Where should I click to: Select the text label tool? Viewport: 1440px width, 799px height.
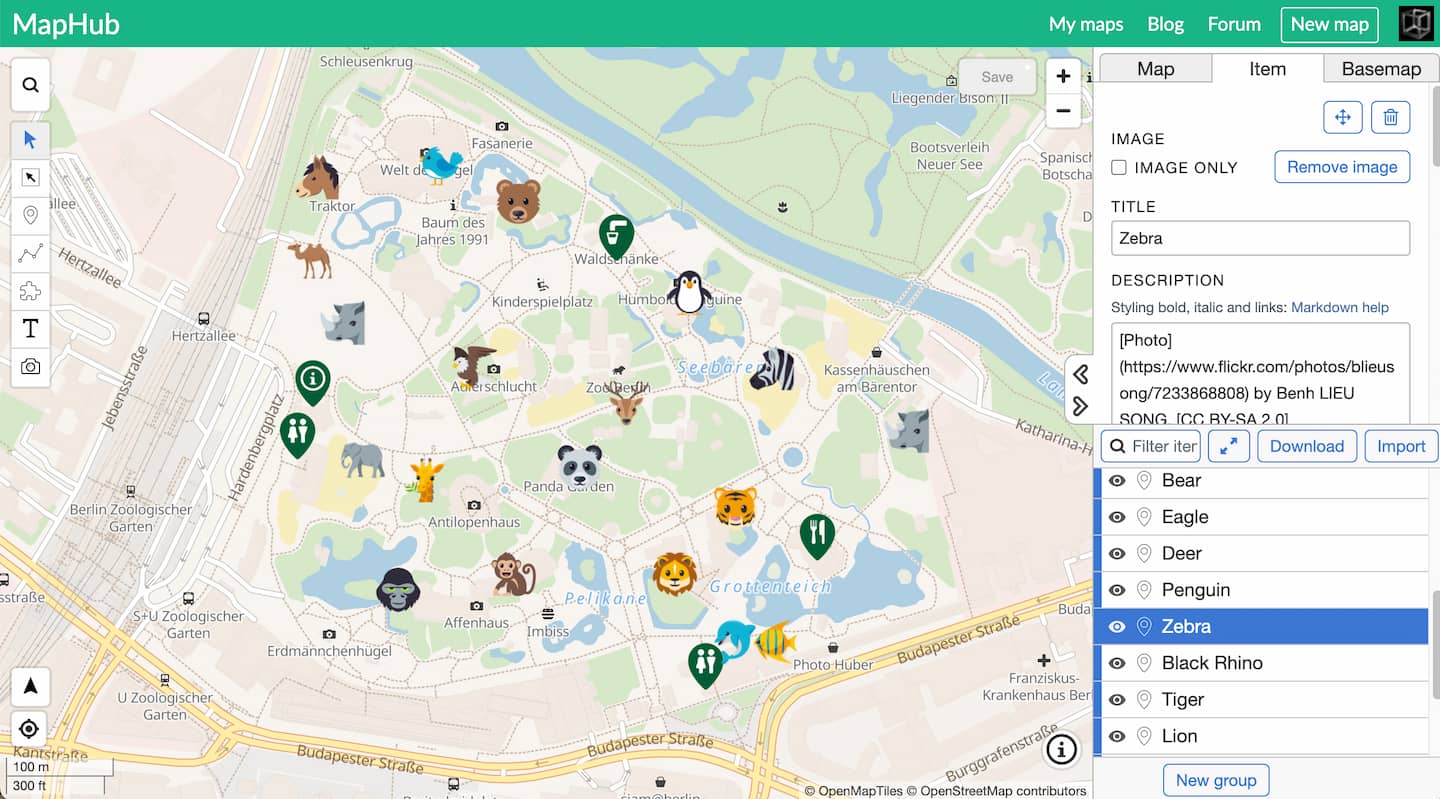tap(31, 329)
